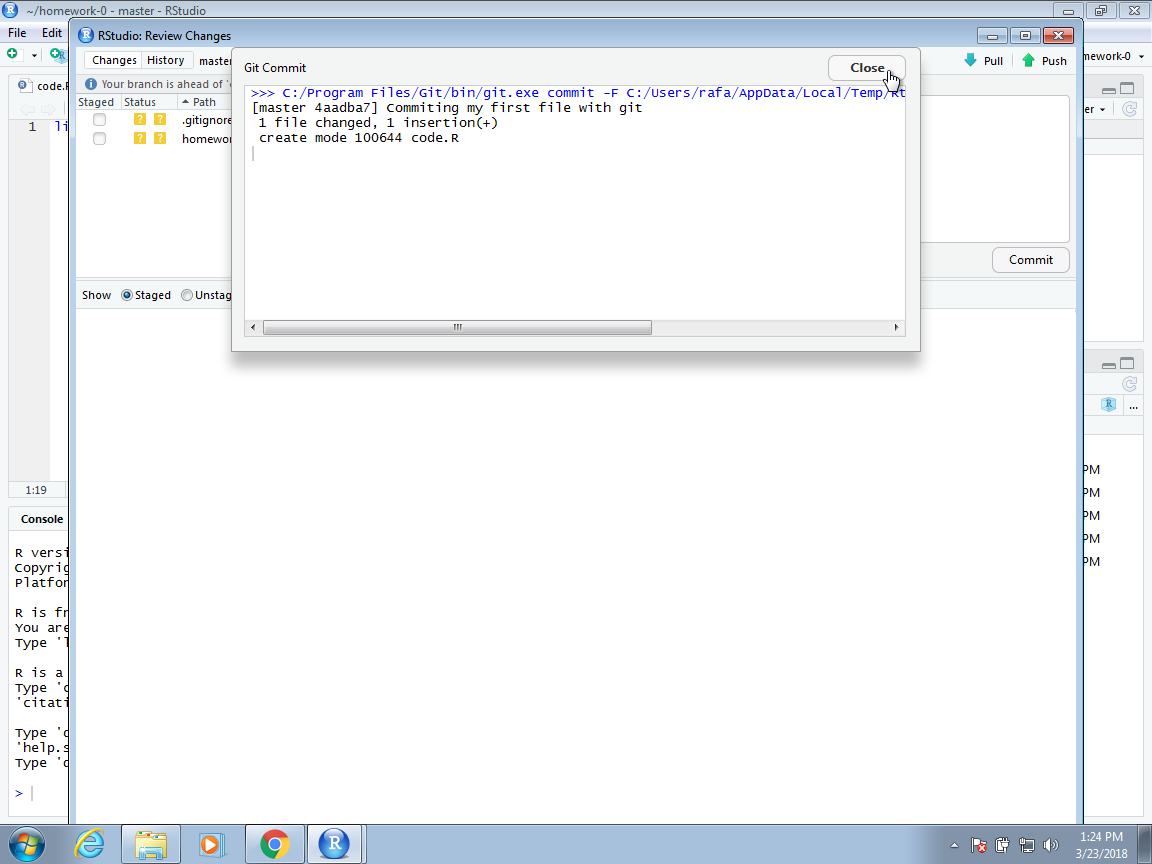Image resolution: width=1152 pixels, height=864 pixels.
Task: Click the taskbar clock showing 1:24 PM
Action: 1101,845
